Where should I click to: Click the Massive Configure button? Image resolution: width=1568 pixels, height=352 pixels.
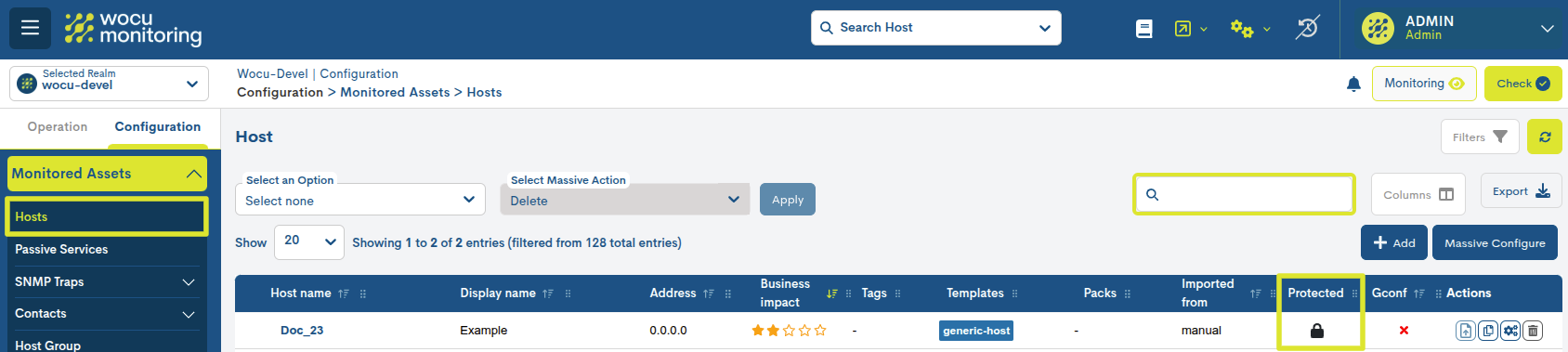point(1495,242)
